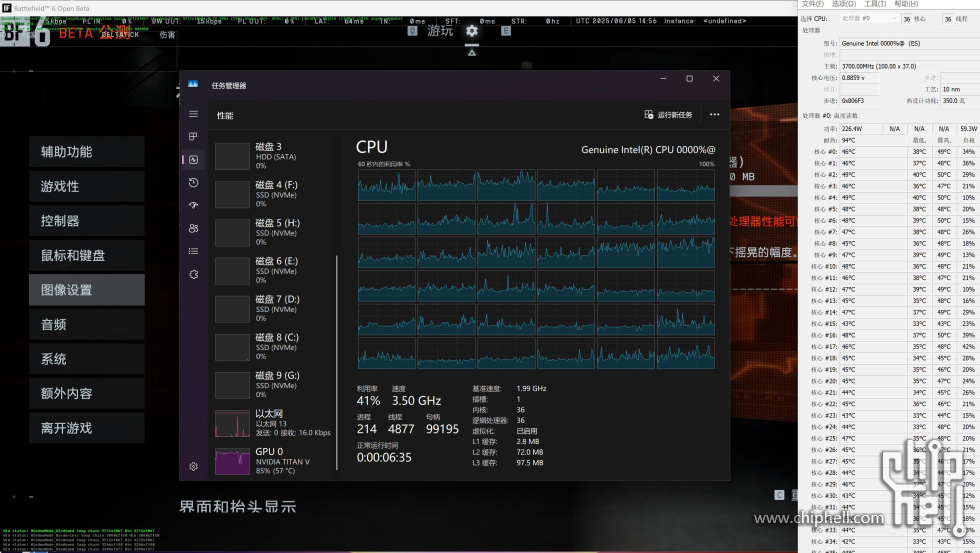980x553 pixels.
Task: Open 工具(T) menu in Core Temp window
Action: tap(875, 4)
